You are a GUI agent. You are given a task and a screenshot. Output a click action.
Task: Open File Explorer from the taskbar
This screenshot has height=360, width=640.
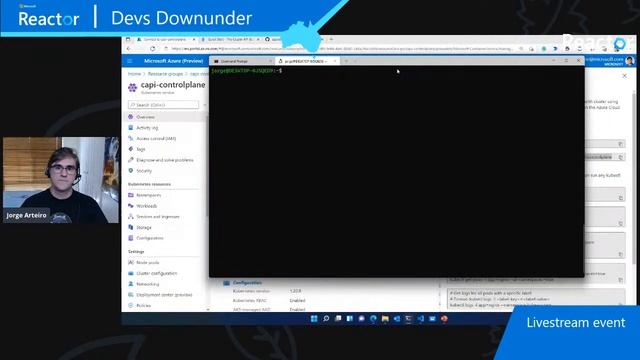[385, 319]
